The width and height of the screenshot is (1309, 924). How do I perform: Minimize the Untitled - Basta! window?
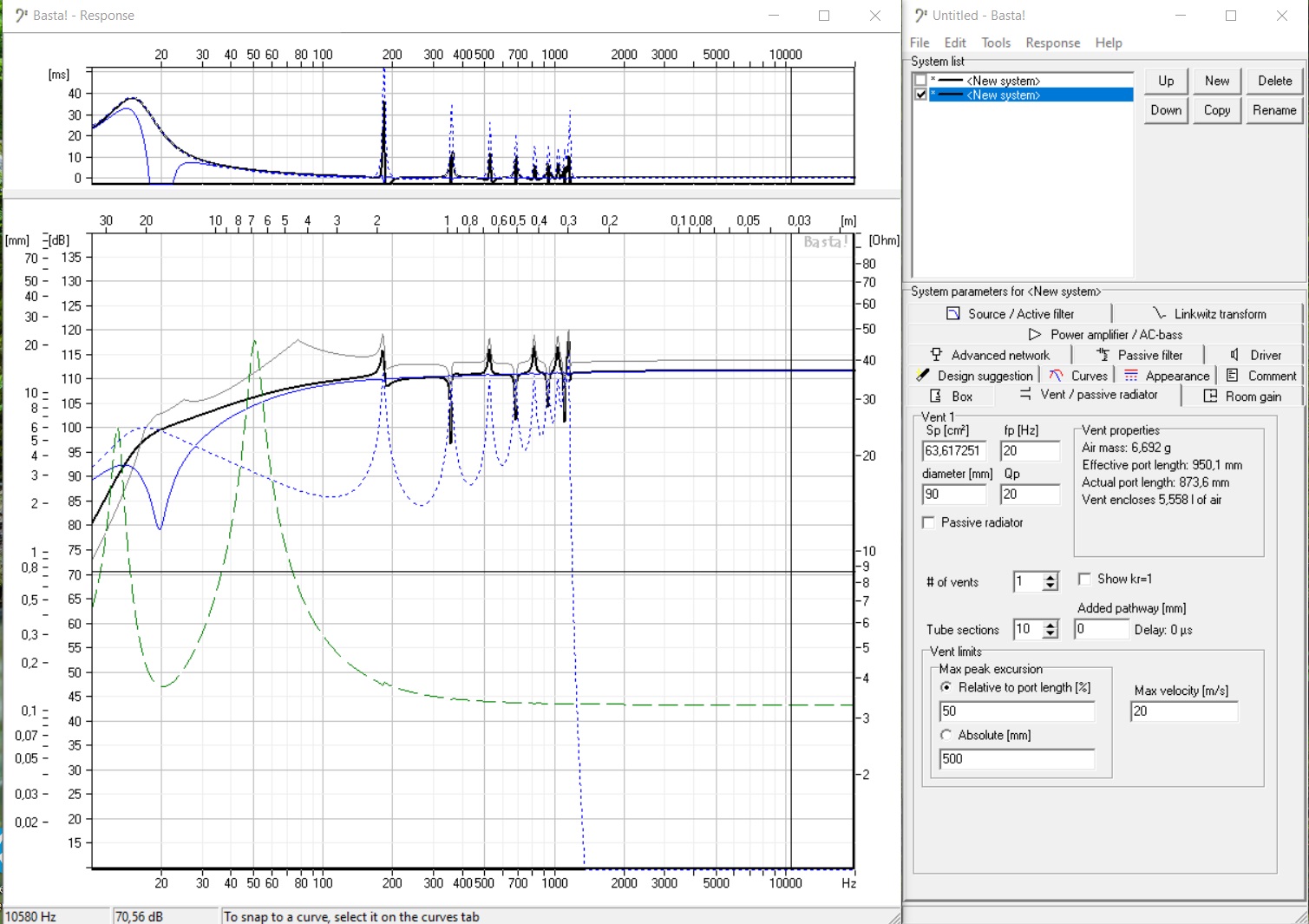[1181, 16]
